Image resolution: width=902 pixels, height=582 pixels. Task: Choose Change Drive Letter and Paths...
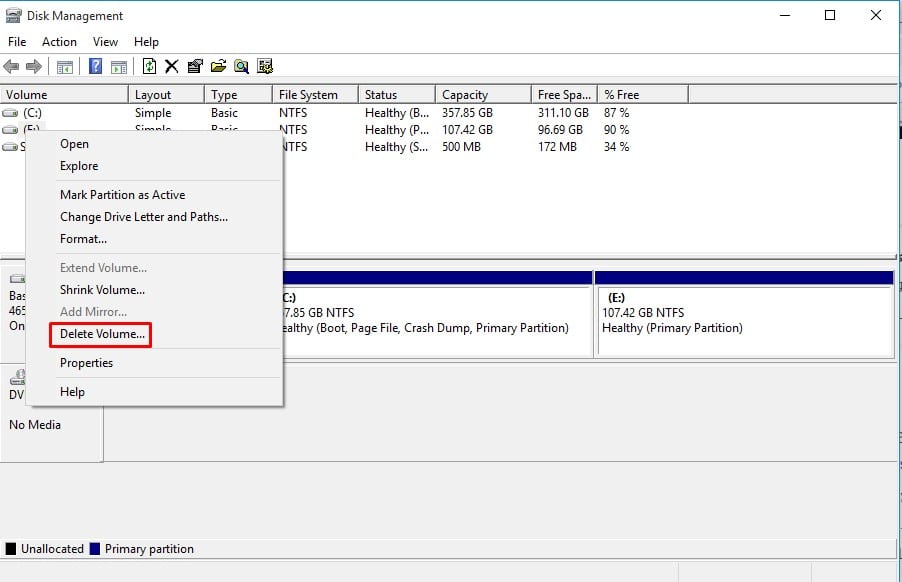[x=143, y=217]
